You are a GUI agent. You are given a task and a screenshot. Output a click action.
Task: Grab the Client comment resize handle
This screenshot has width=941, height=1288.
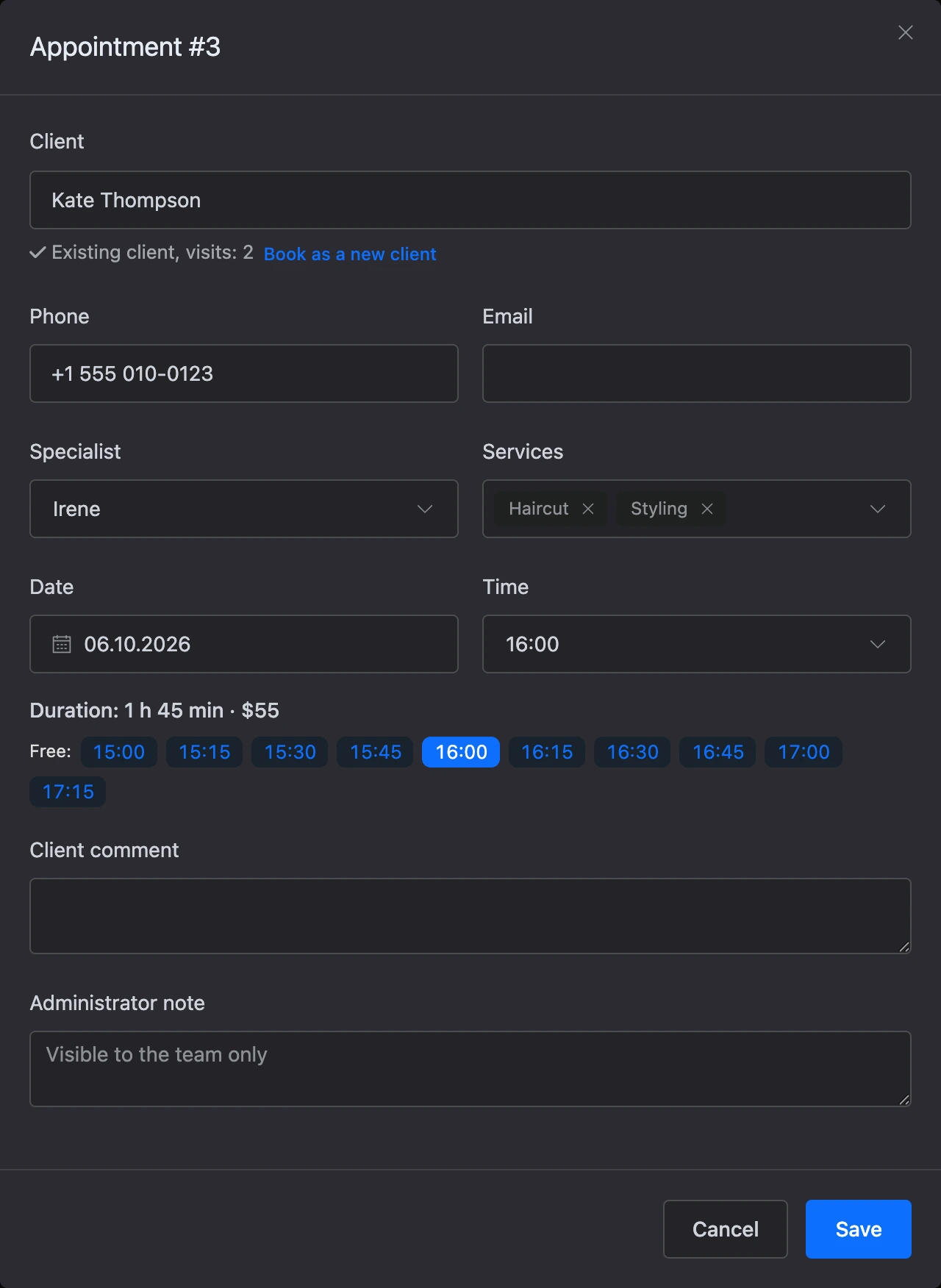[x=904, y=947]
